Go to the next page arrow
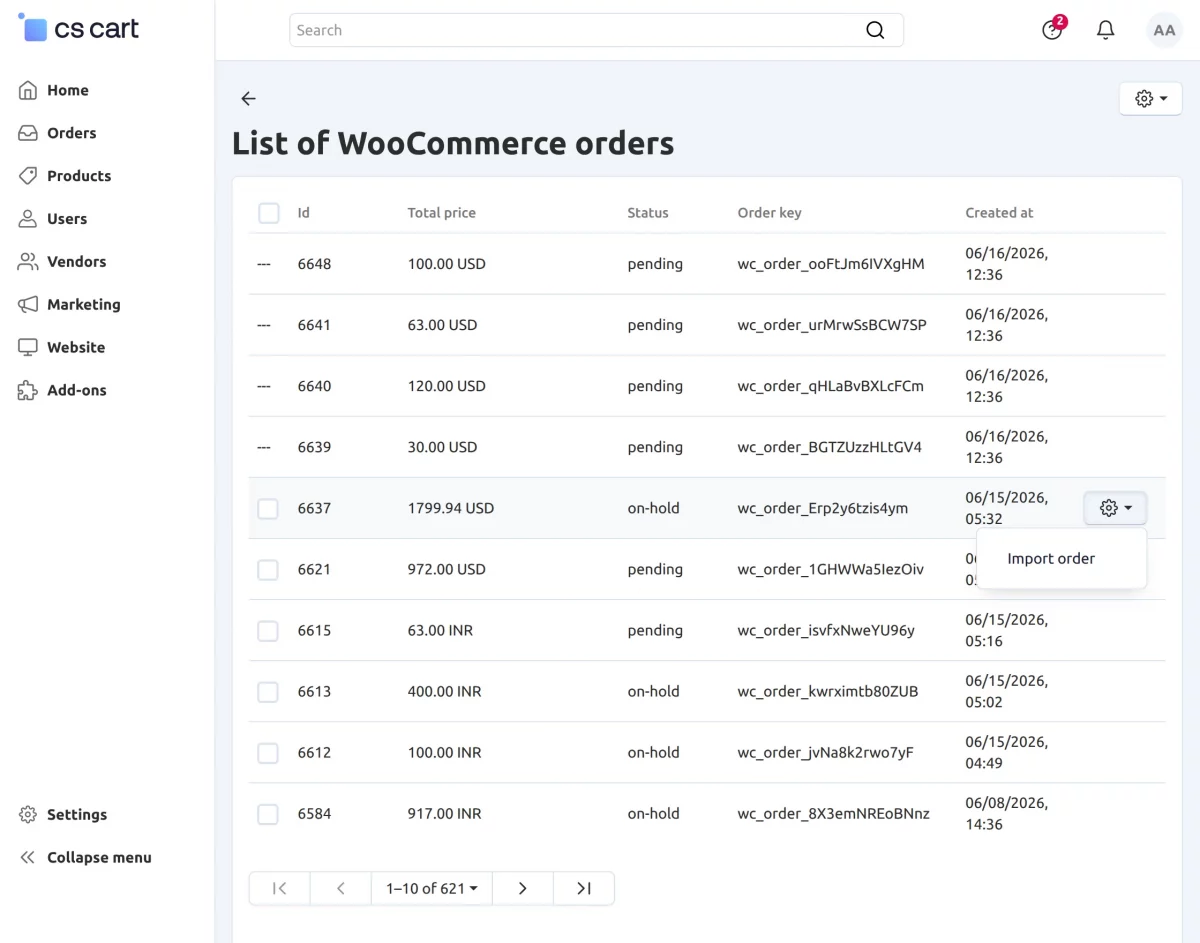The image size is (1200, 943). tap(522, 888)
